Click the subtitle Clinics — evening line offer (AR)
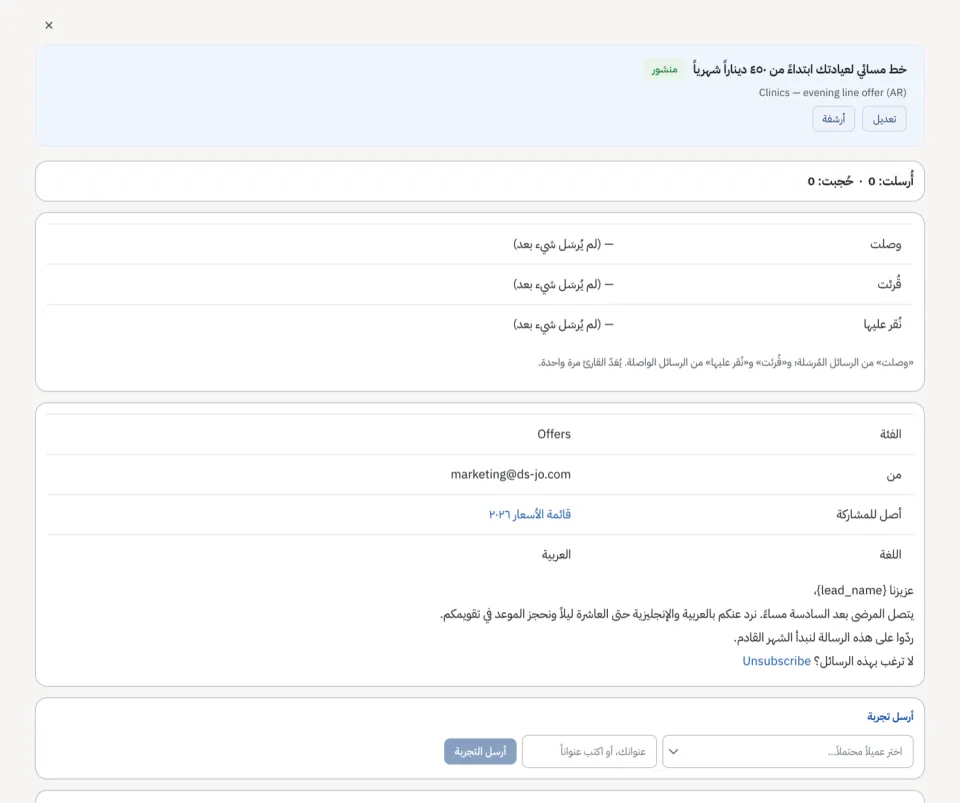This screenshot has height=803, width=960. coord(833,92)
